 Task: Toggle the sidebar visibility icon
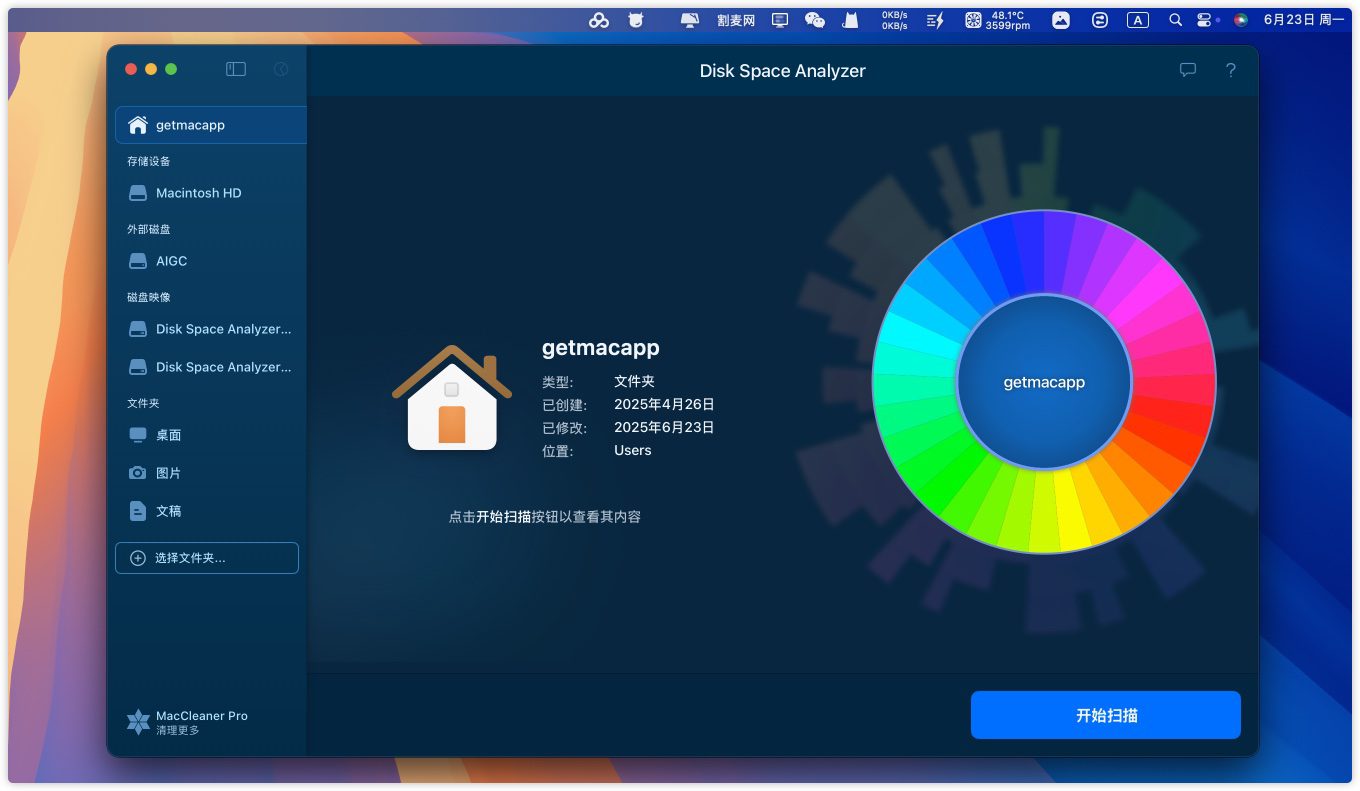click(x=236, y=69)
